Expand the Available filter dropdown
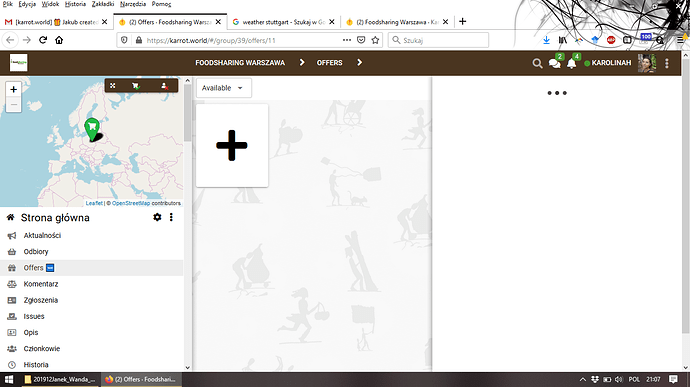Viewport: 690px width, 387px height. point(224,88)
